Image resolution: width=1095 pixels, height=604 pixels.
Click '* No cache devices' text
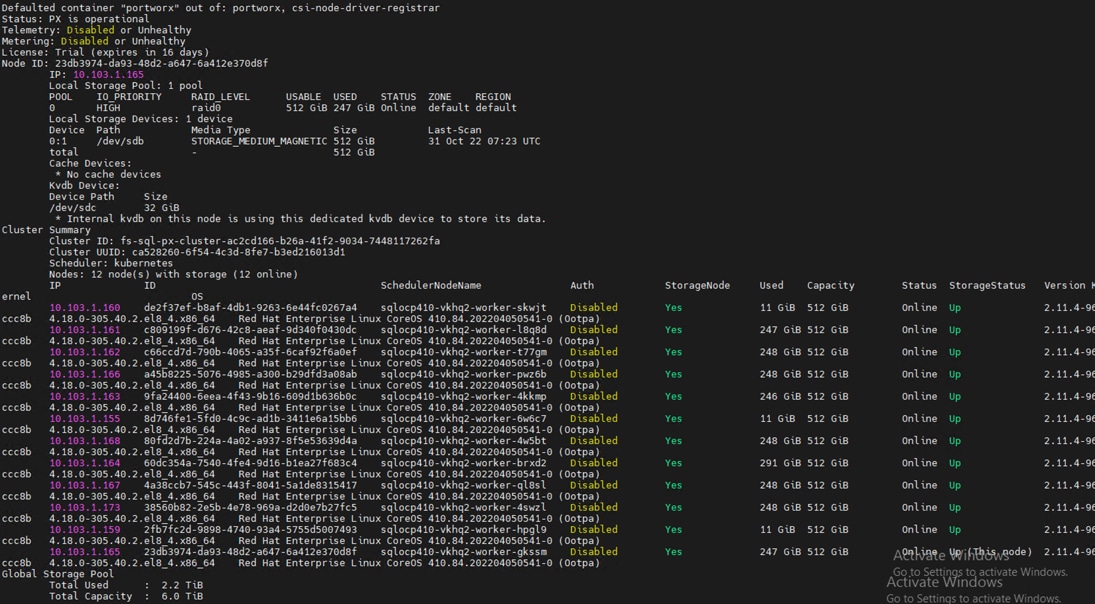108,175
